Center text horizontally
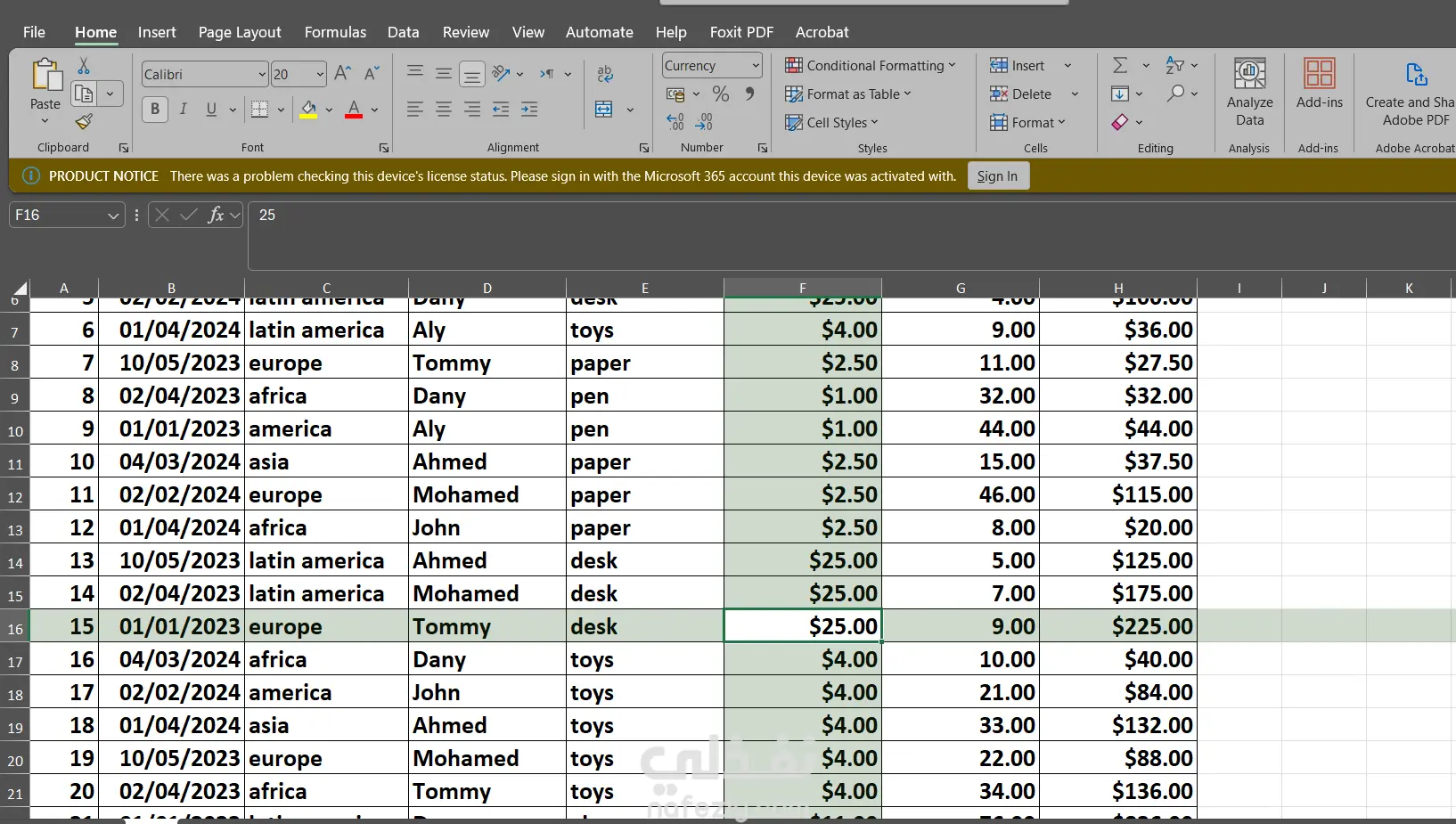Image resolution: width=1456 pixels, height=824 pixels. coord(444,110)
